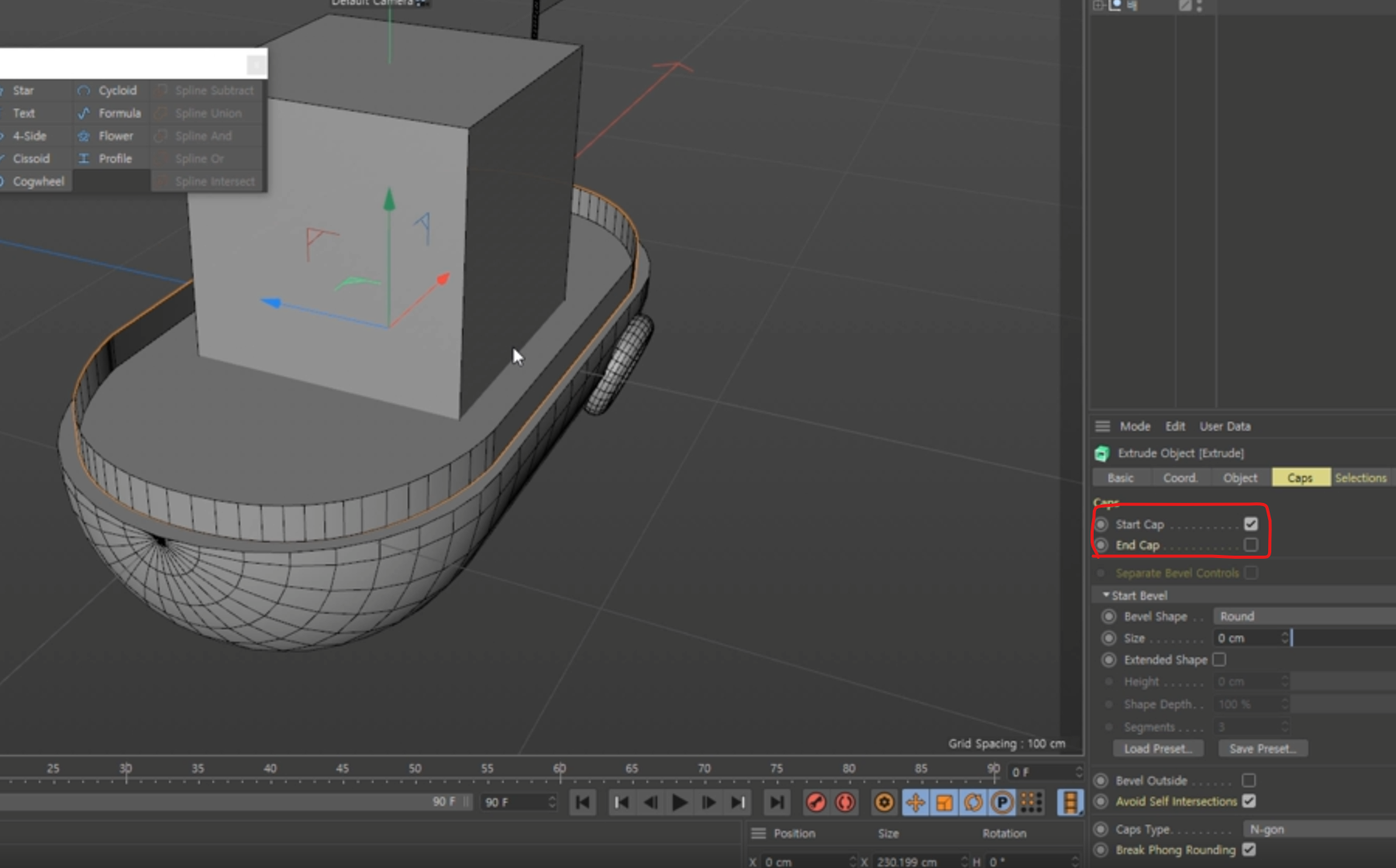The width and height of the screenshot is (1396, 868).
Task: Jump to next keyframe button
Action: (738, 803)
